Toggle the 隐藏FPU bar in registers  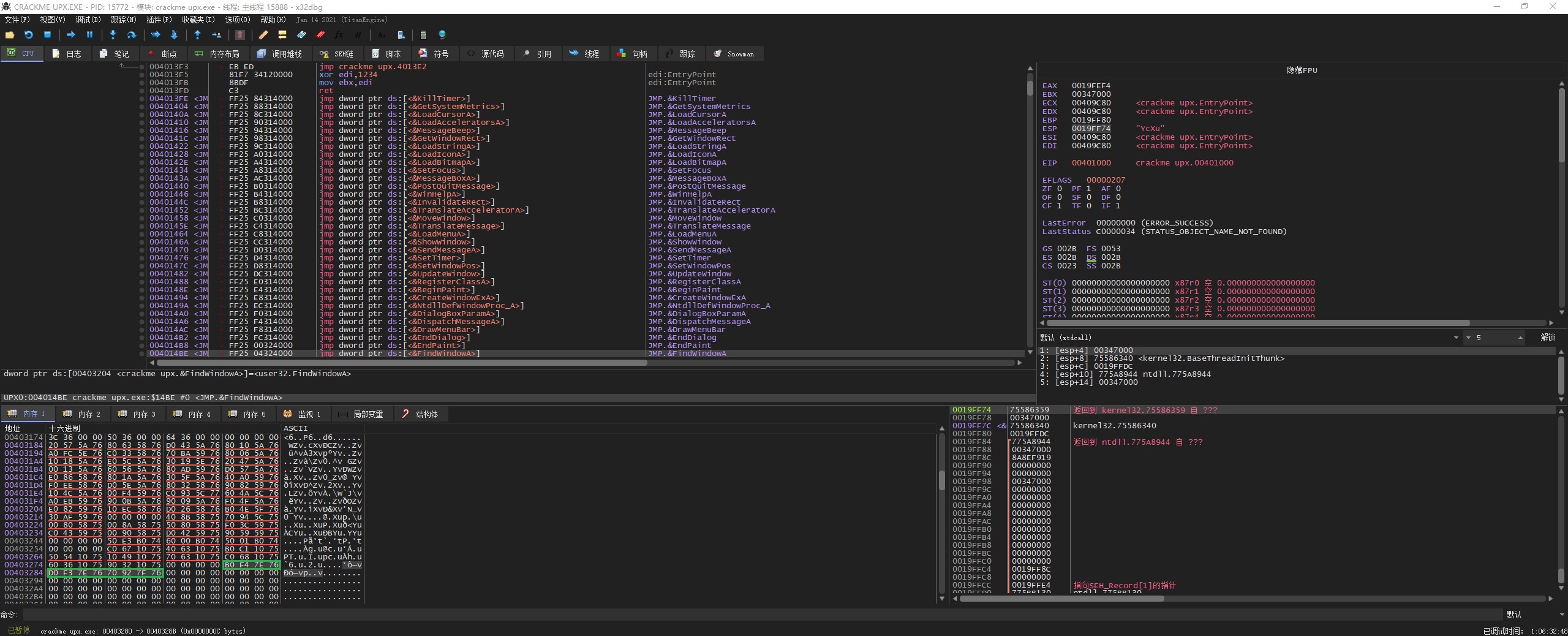click(x=1301, y=70)
